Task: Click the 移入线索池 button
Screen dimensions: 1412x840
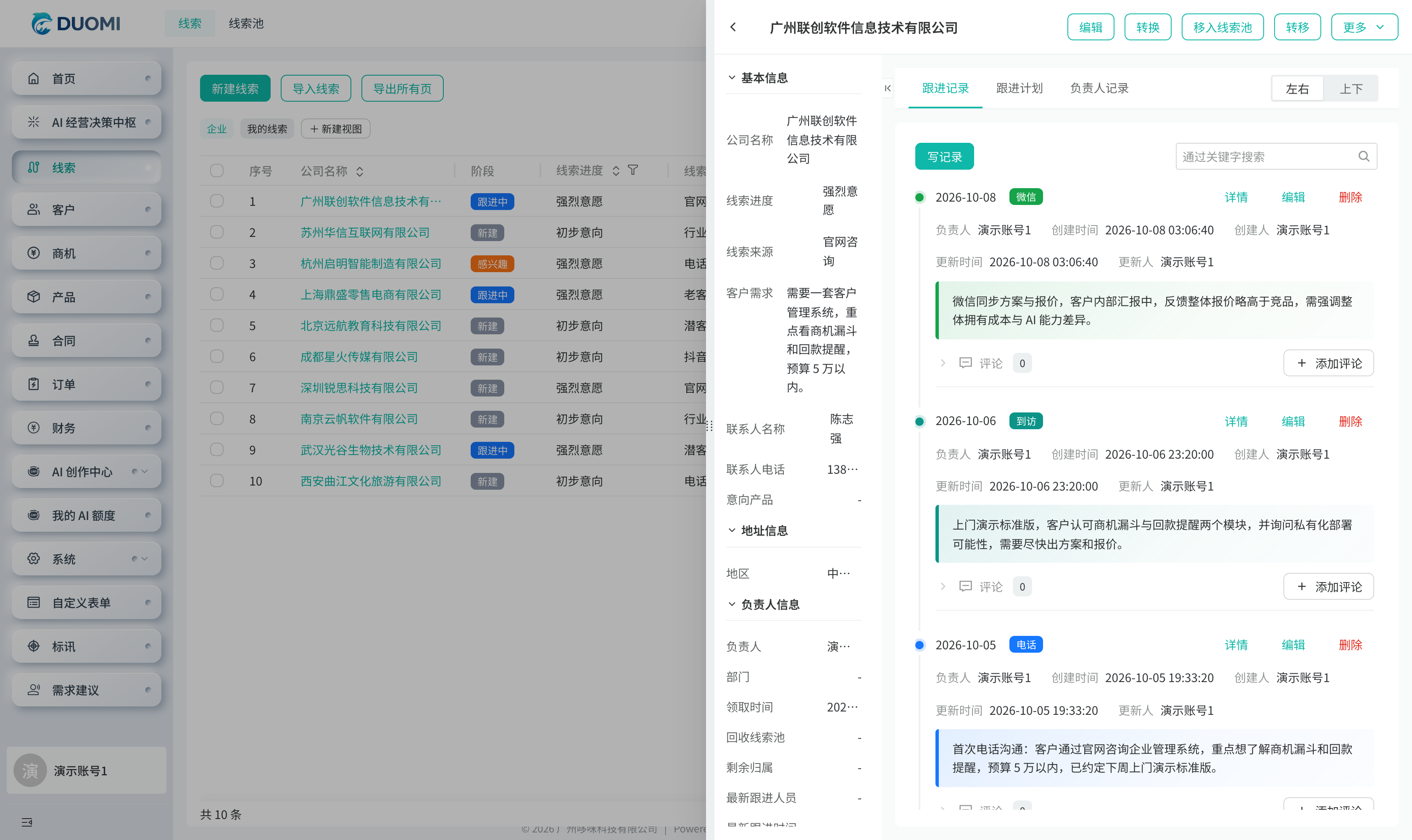Action: point(1222,27)
